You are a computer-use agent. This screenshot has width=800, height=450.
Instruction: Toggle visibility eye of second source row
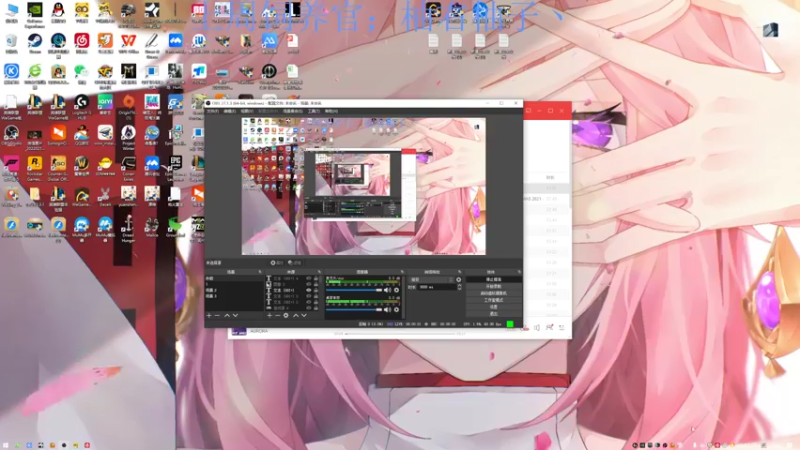pyautogui.click(x=308, y=284)
